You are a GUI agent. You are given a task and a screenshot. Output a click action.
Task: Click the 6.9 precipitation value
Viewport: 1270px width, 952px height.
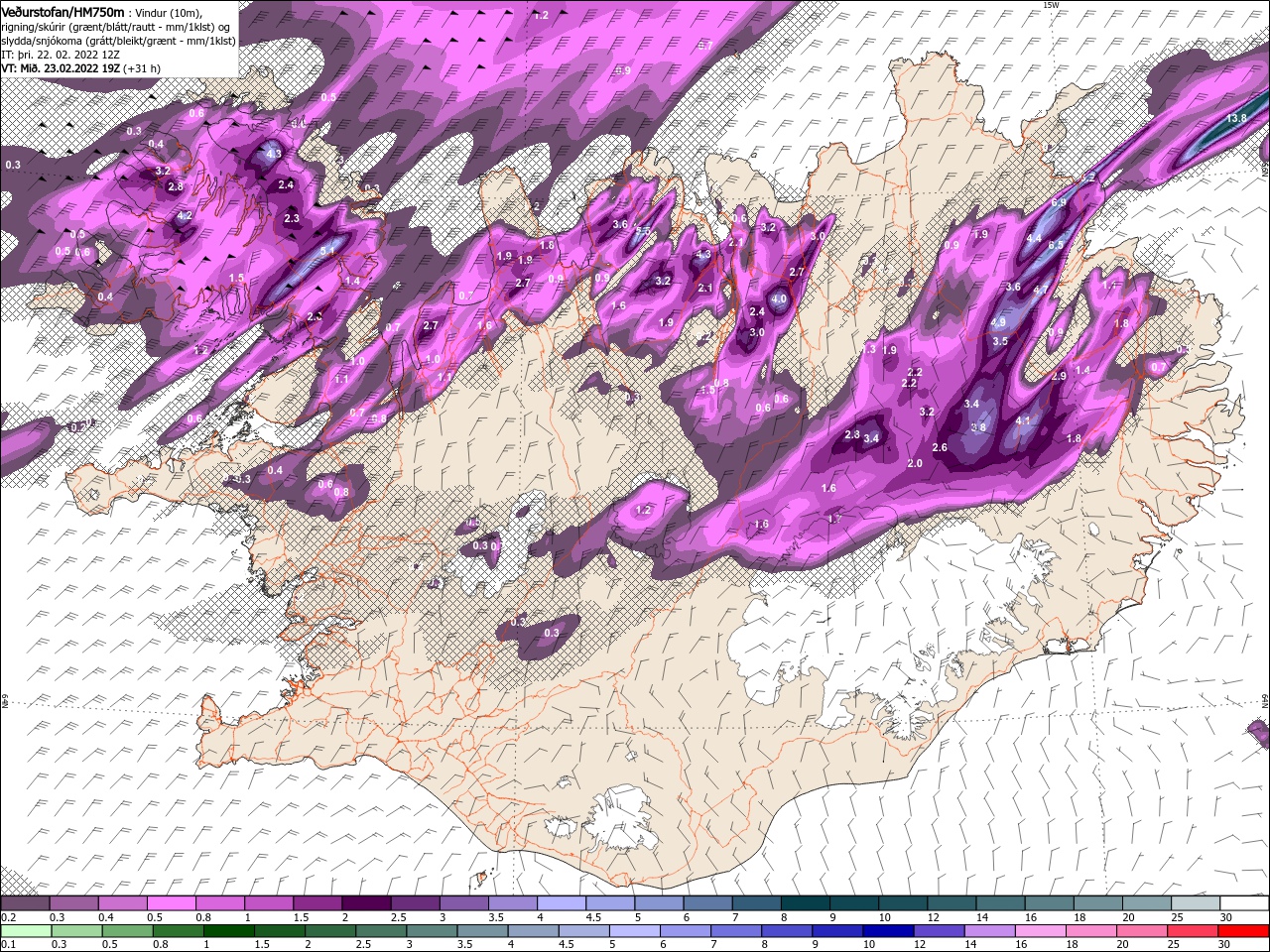(x=1059, y=202)
